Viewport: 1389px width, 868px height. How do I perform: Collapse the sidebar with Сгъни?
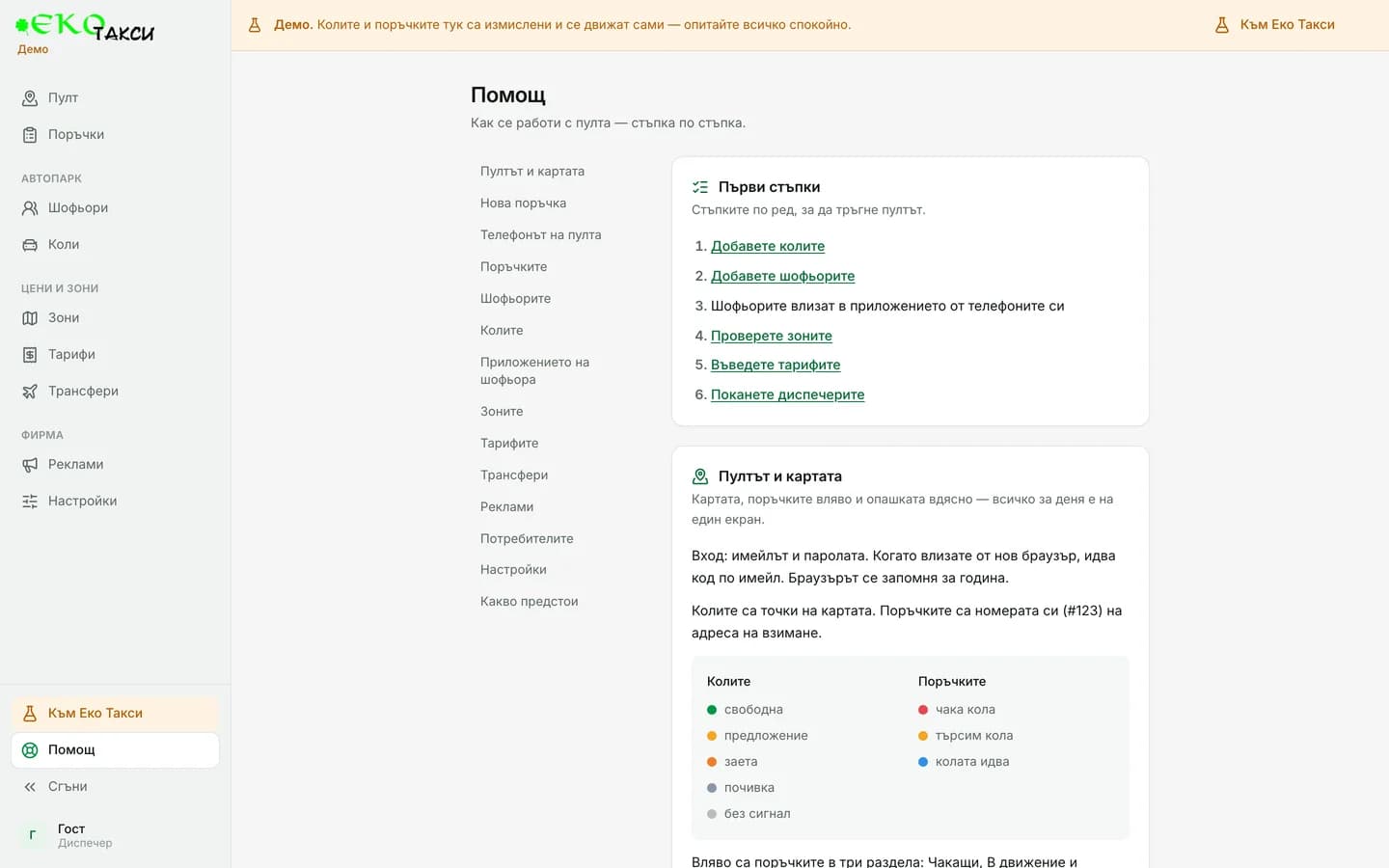click(115, 786)
